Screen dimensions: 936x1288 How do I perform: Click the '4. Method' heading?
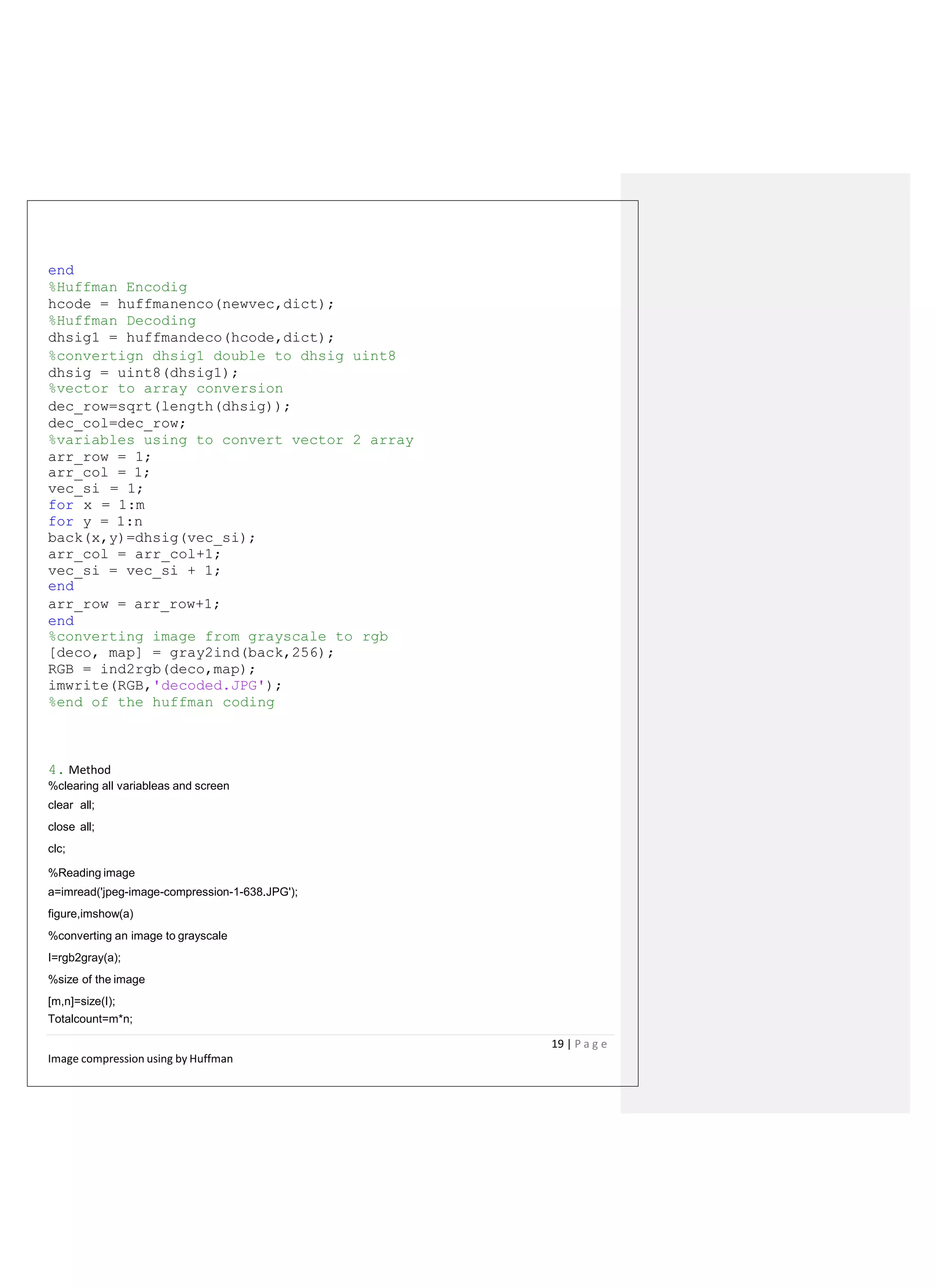(80, 770)
